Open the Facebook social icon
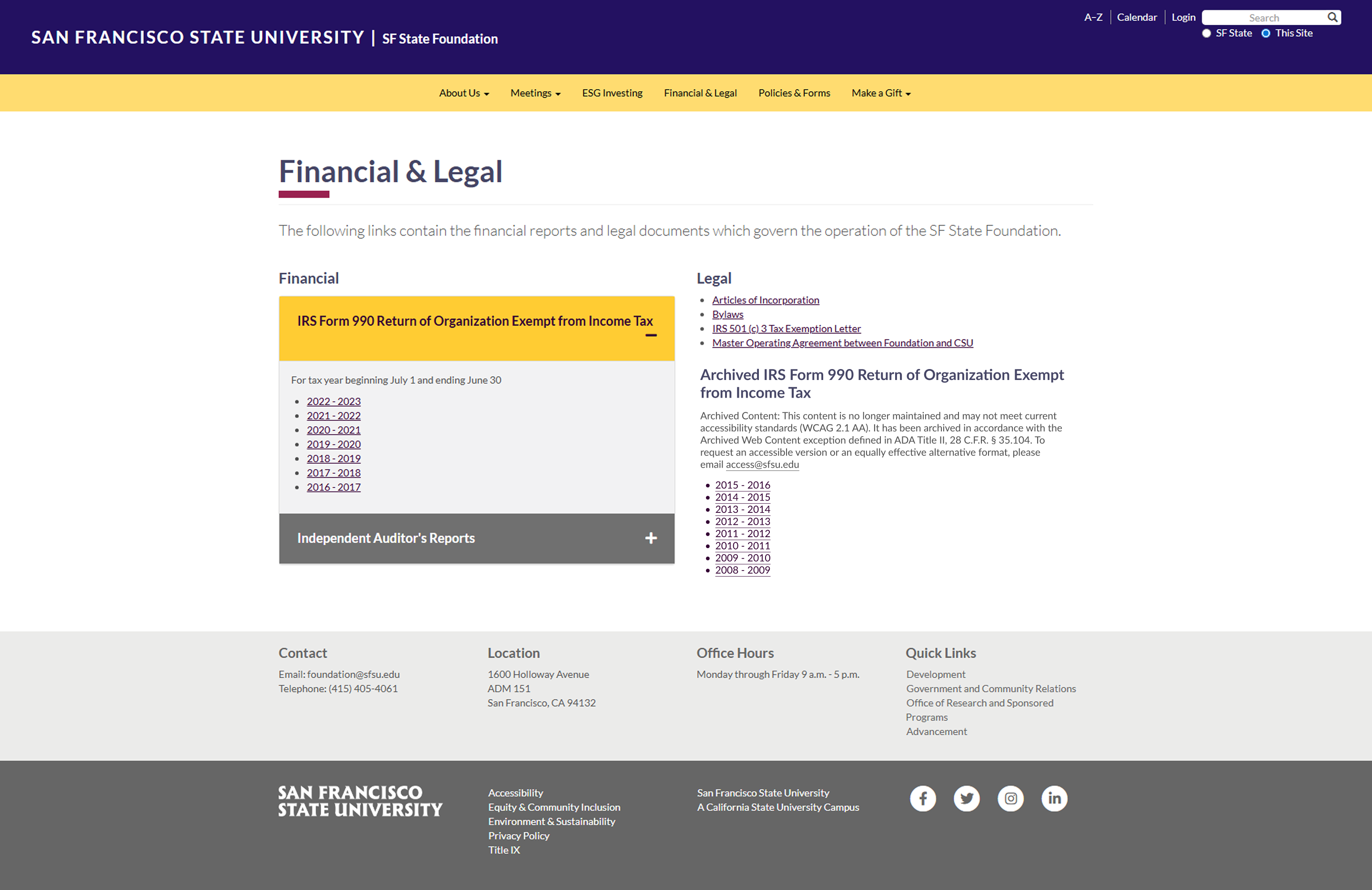This screenshot has width=1372, height=890. pos(923,799)
